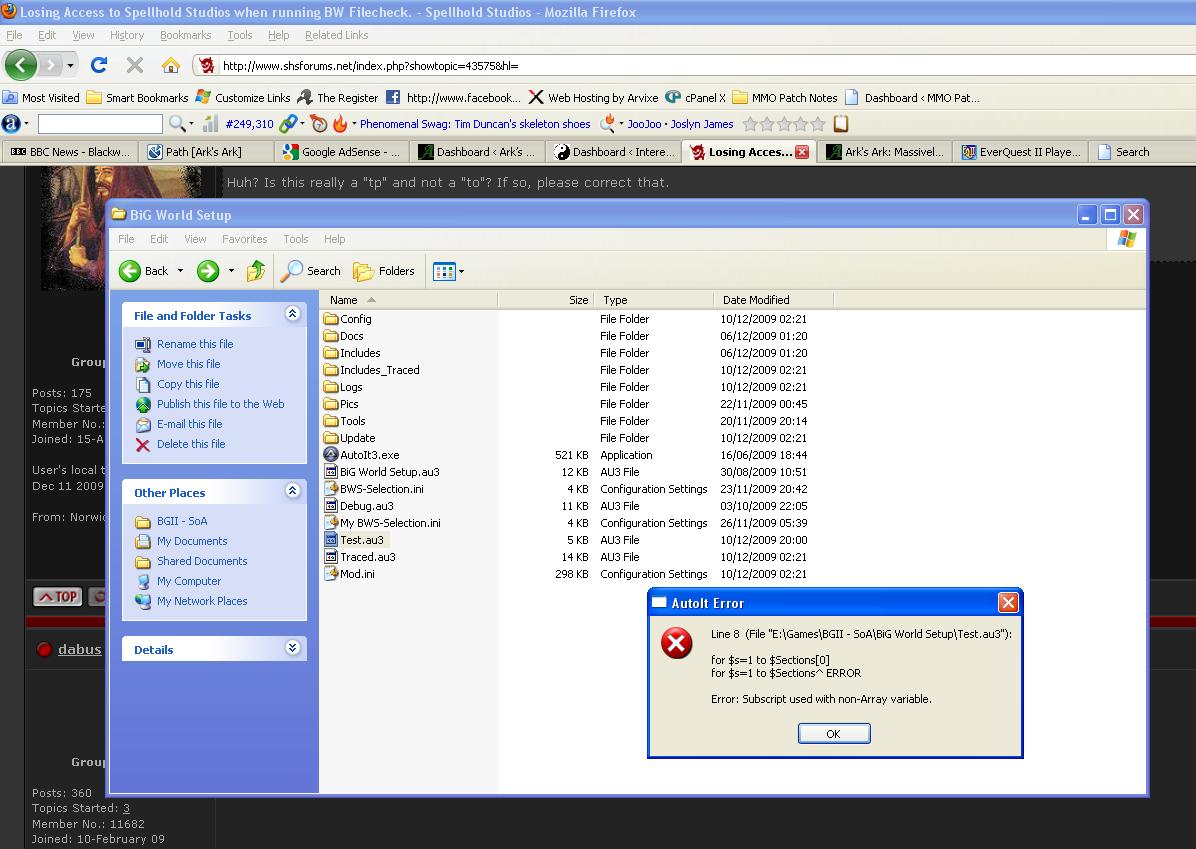
Task: Reload the page in Firefox
Action: (98, 65)
